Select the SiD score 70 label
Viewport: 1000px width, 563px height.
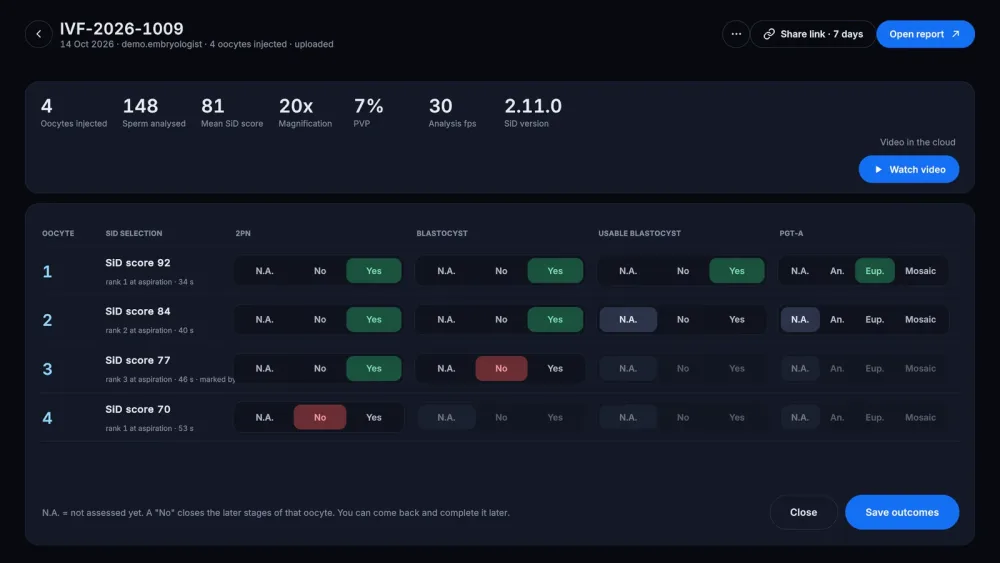tap(138, 409)
